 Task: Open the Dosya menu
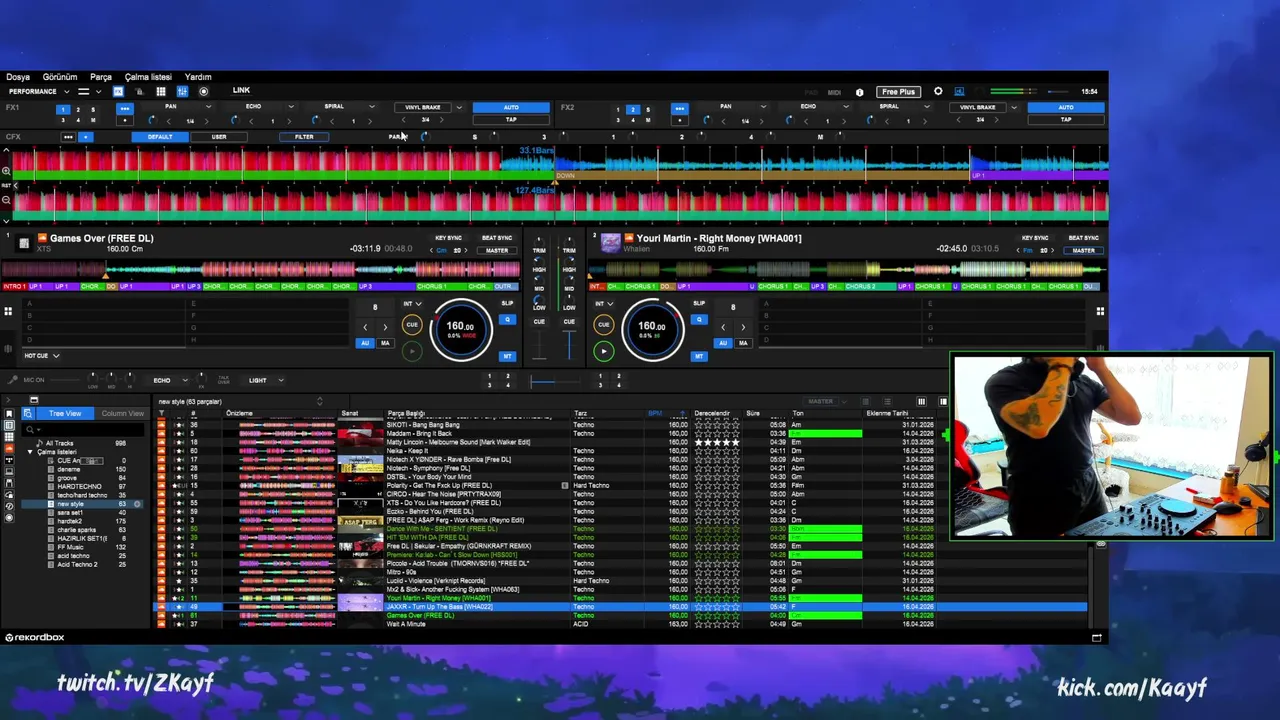[x=18, y=77]
